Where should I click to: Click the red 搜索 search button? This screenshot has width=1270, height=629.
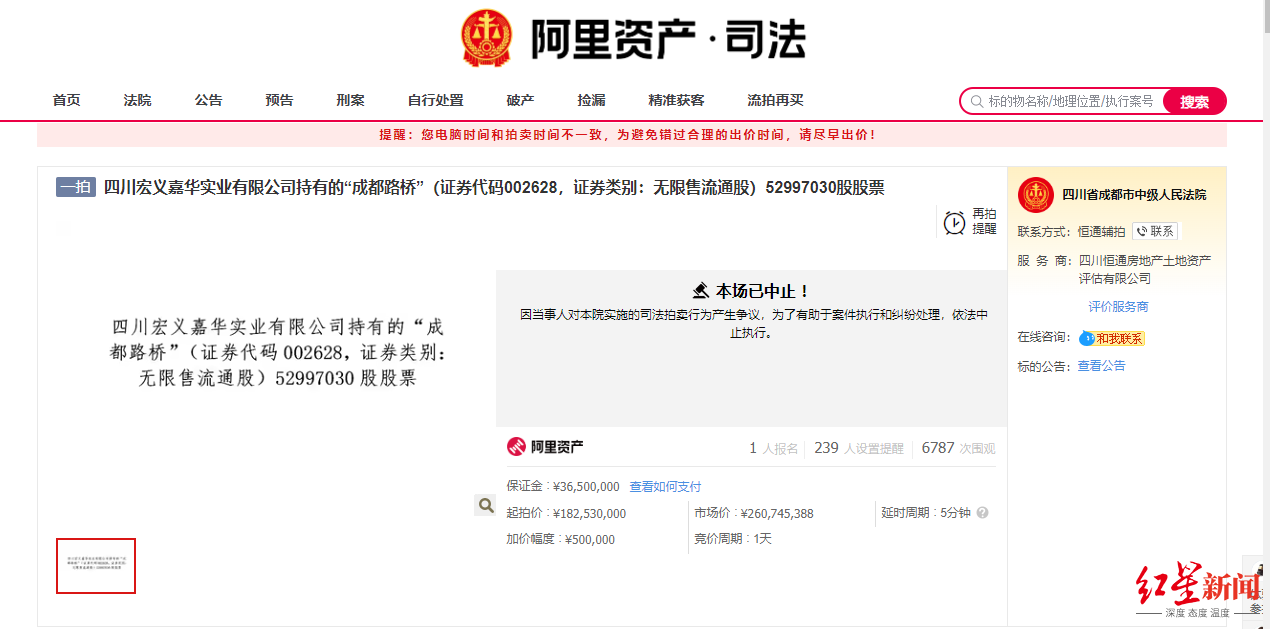coord(1195,101)
